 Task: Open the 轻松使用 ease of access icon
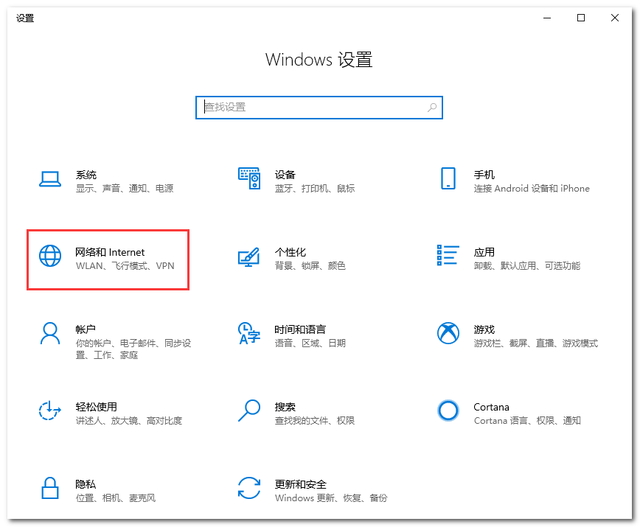50,411
